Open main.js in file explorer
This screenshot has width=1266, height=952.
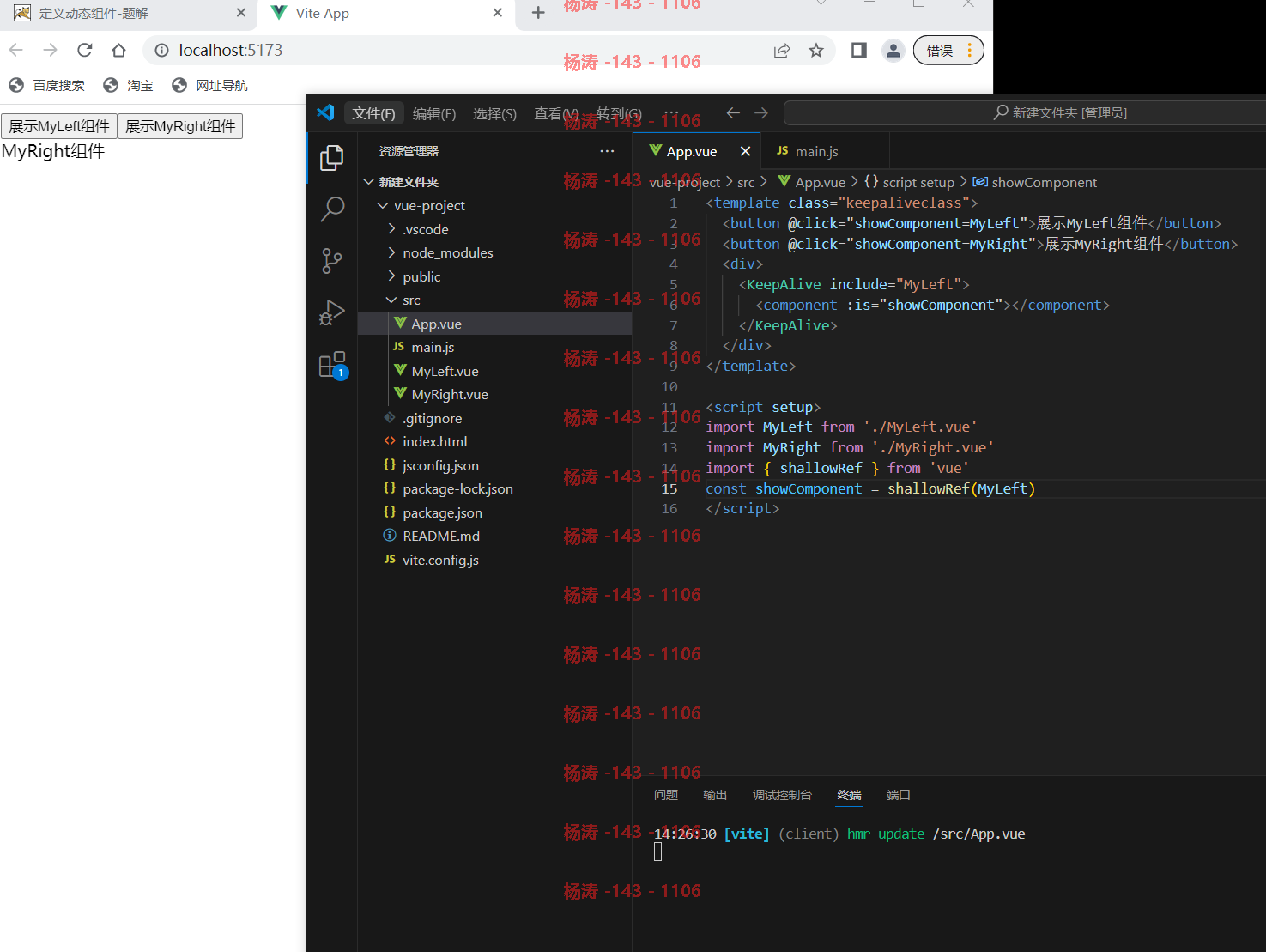(x=494, y=348)
